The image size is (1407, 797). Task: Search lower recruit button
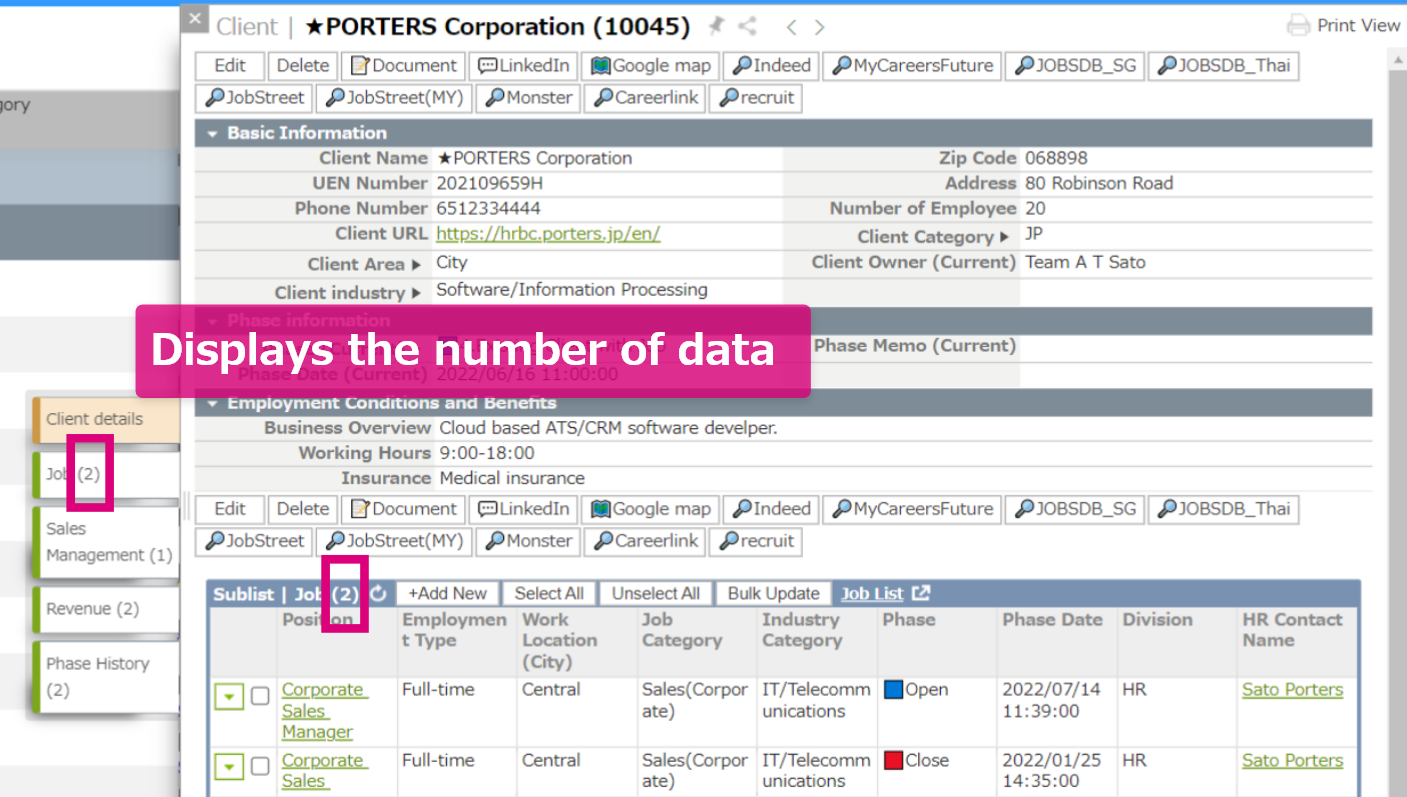pyautogui.click(x=756, y=541)
